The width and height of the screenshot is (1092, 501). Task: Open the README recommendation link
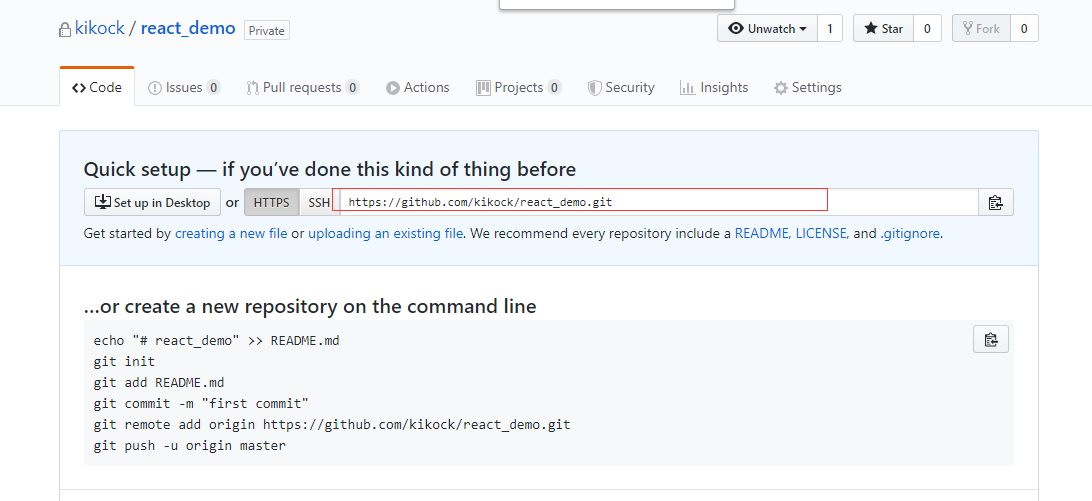pos(763,233)
